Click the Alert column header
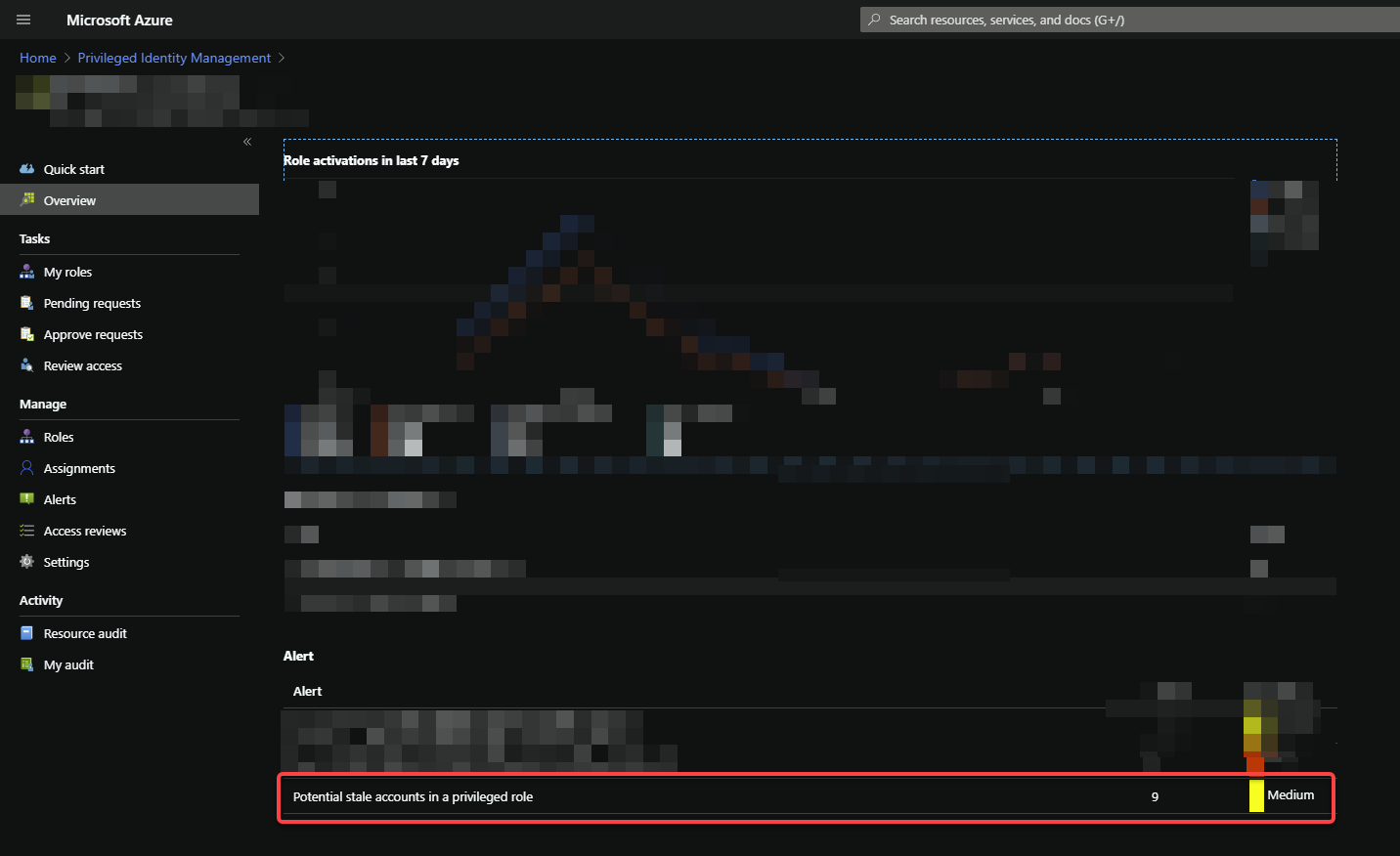This screenshot has width=1400, height=856. pyautogui.click(x=307, y=691)
